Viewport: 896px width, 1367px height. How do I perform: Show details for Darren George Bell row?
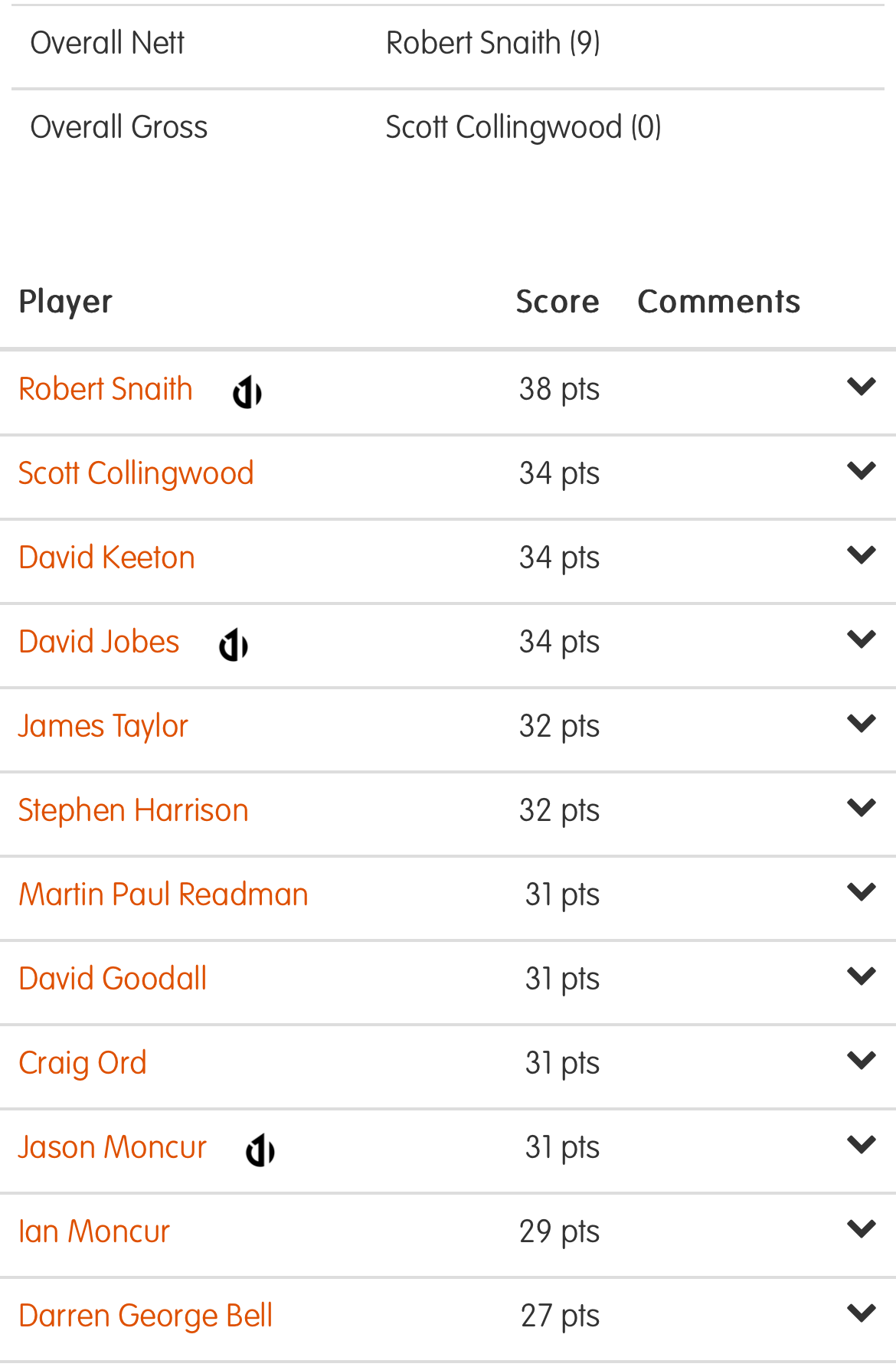tap(862, 1313)
